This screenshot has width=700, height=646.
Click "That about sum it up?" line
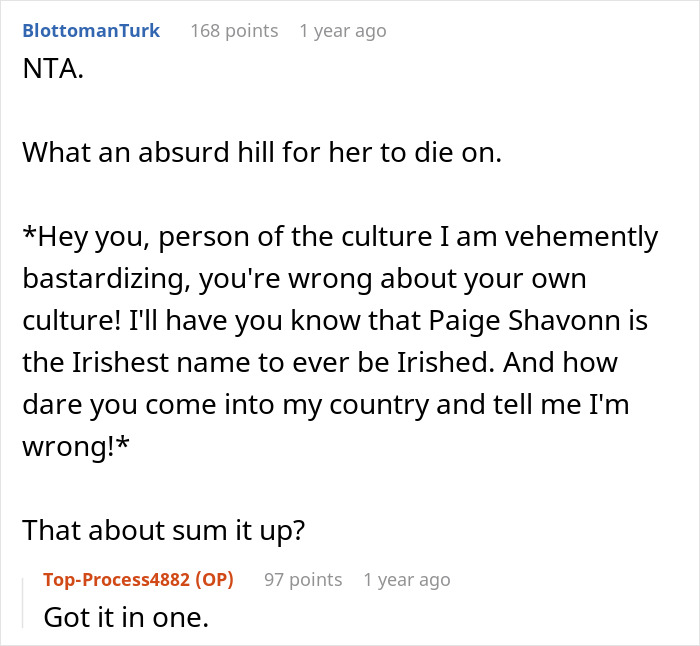pyautogui.click(x=163, y=529)
